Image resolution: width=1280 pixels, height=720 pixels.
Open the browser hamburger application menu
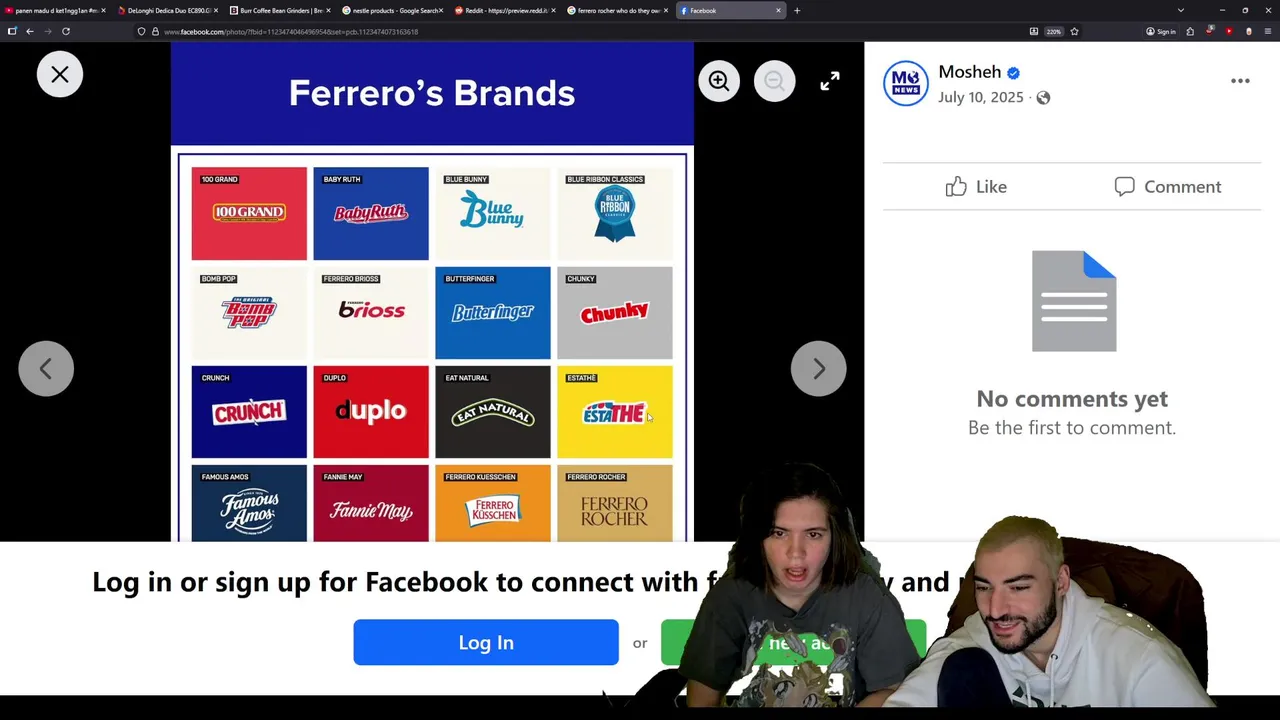click(1267, 31)
